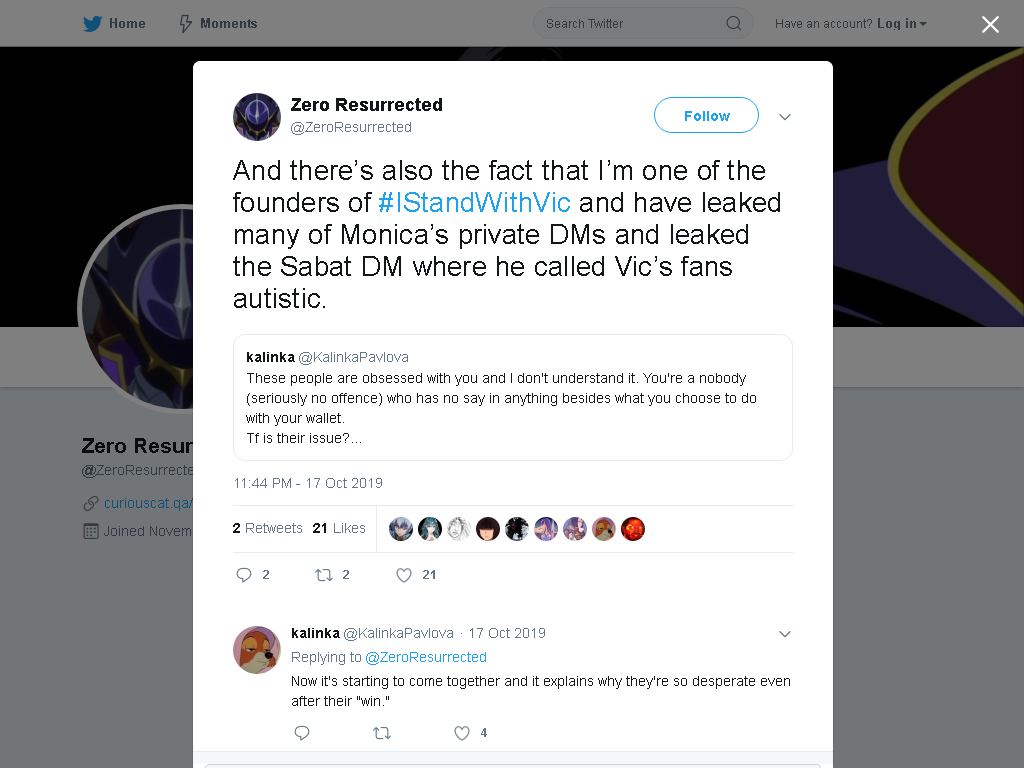This screenshot has height=768, width=1024.
Task: Open Moments via lightning bolt icon
Action: click(186, 24)
